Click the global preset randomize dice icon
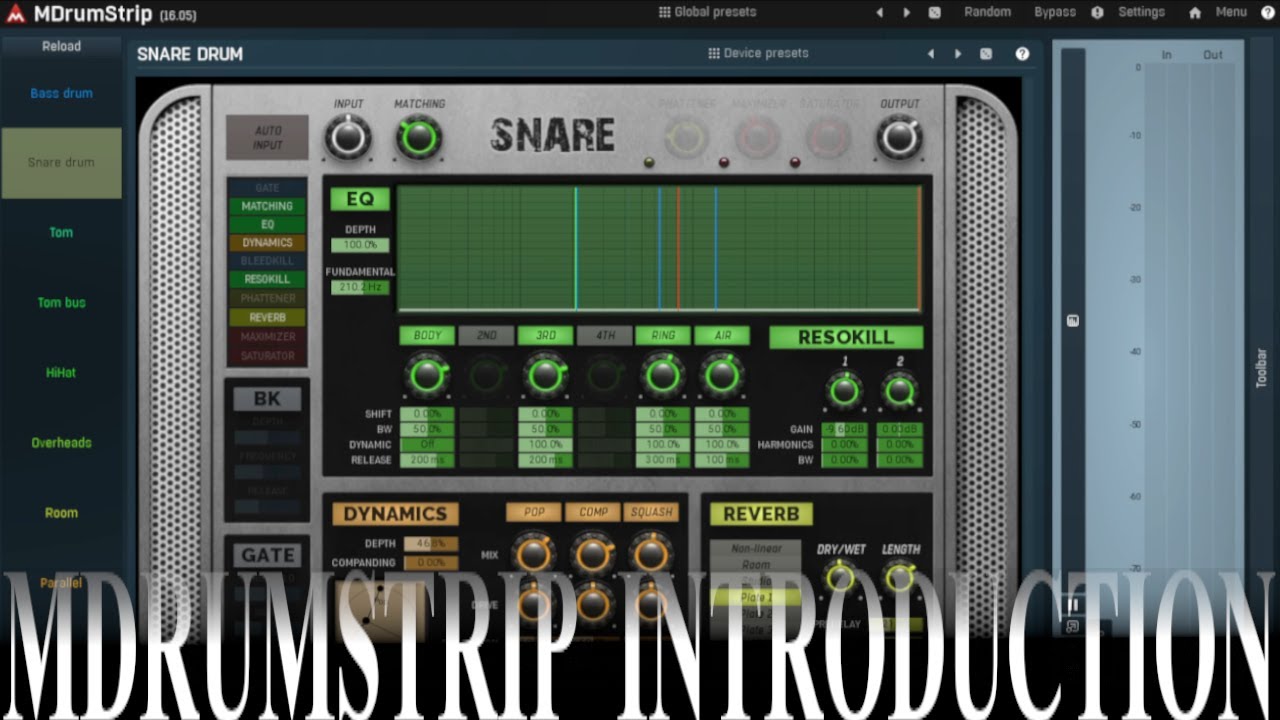Viewport: 1280px width, 720px height. [x=934, y=13]
